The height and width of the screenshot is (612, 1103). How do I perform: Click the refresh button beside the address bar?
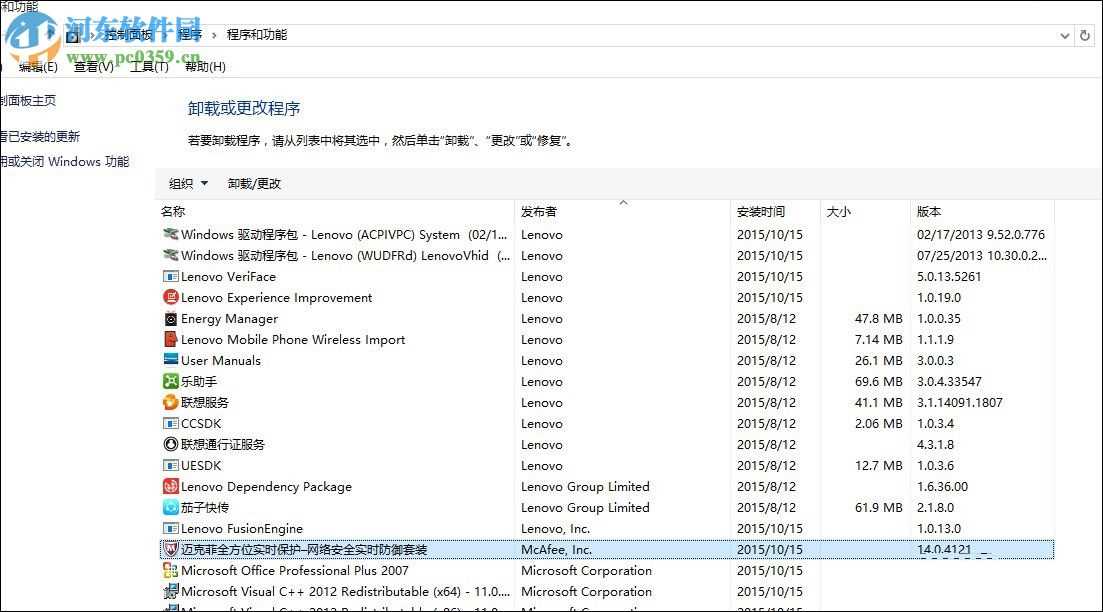click(1085, 35)
